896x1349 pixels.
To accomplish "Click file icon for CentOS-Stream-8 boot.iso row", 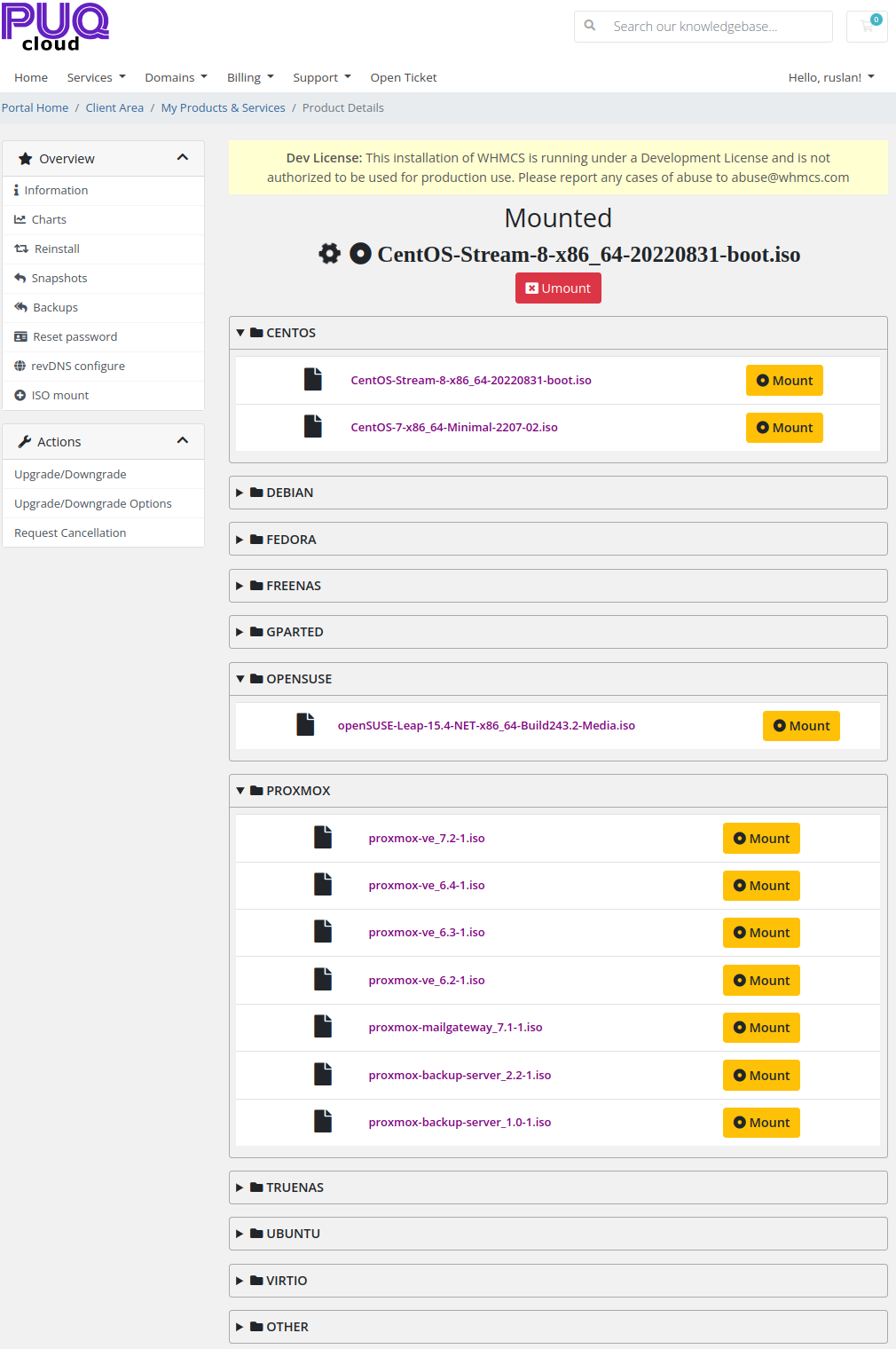I will [313, 380].
